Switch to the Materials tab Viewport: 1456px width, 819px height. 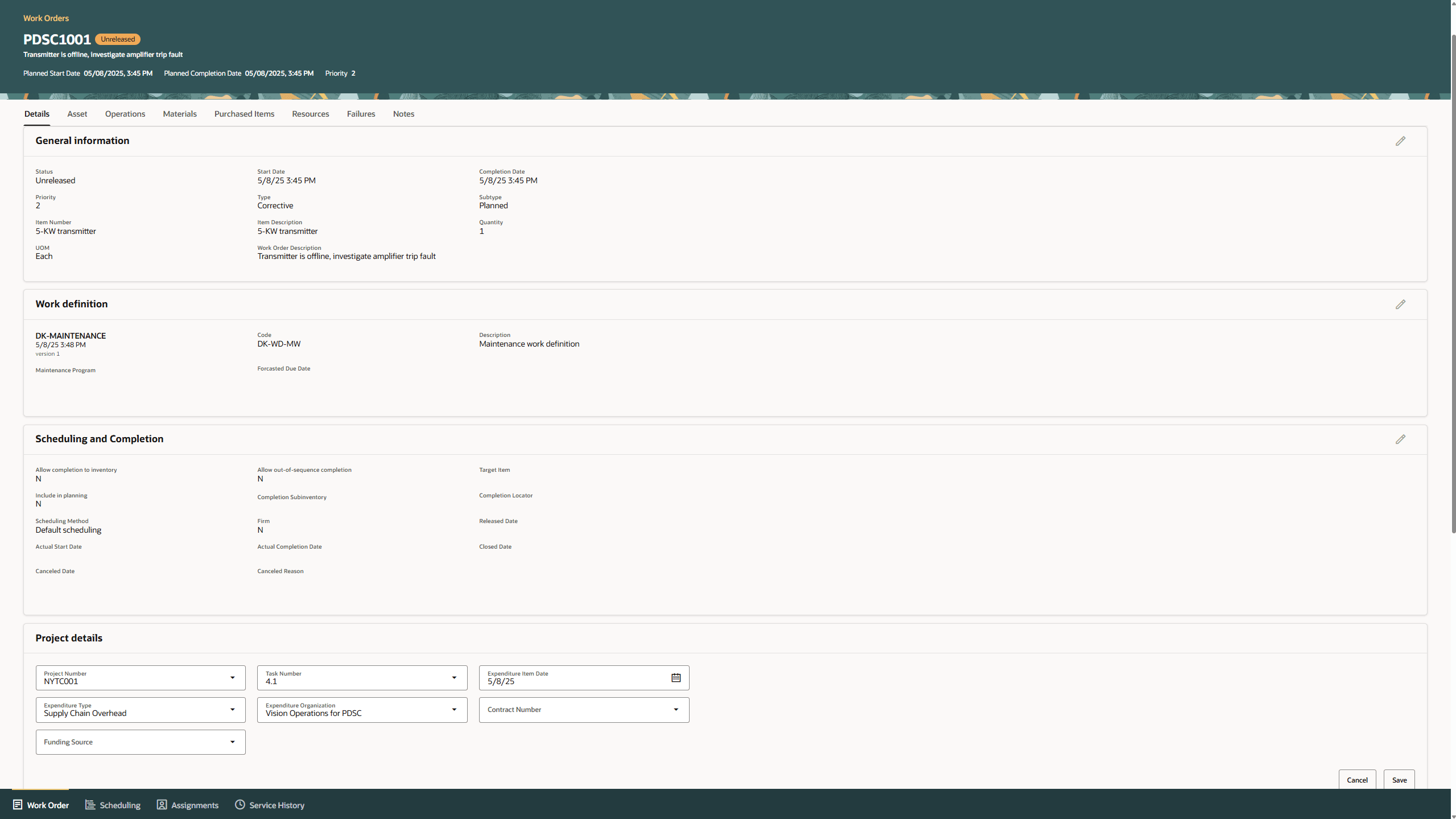tap(179, 114)
